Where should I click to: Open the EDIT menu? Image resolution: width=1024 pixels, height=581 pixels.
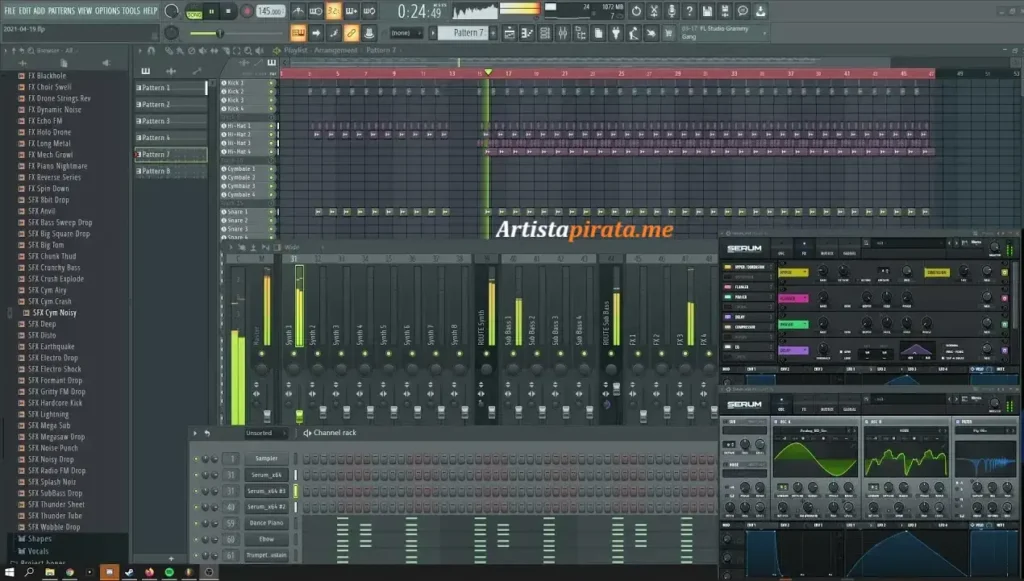click(25, 10)
